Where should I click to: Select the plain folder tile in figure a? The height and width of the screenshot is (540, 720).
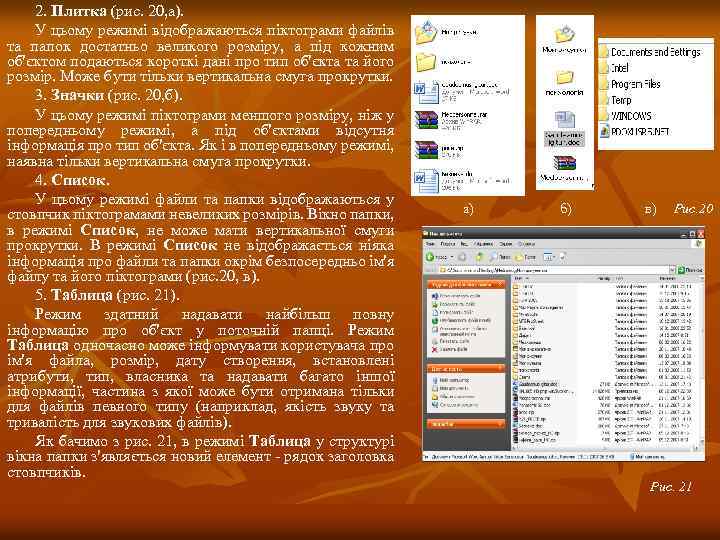tap(443, 62)
